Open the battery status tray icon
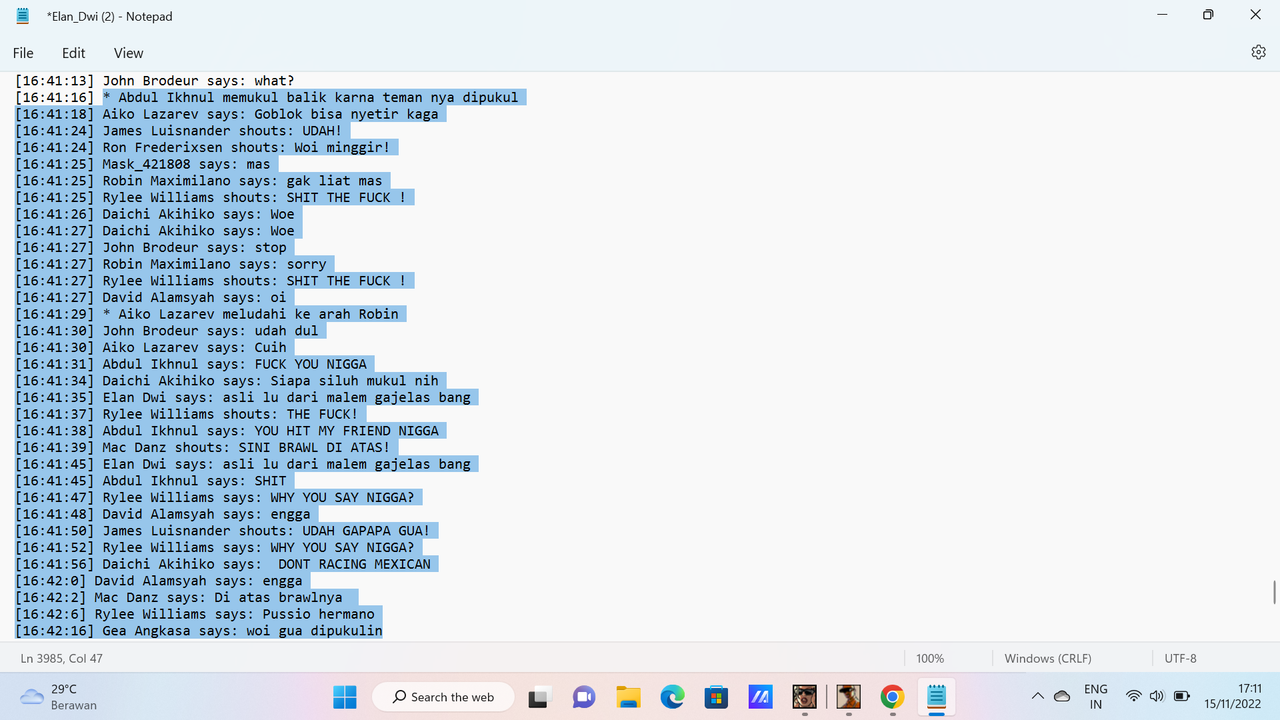Image resolution: width=1280 pixels, height=720 pixels. [x=1181, y=697]
